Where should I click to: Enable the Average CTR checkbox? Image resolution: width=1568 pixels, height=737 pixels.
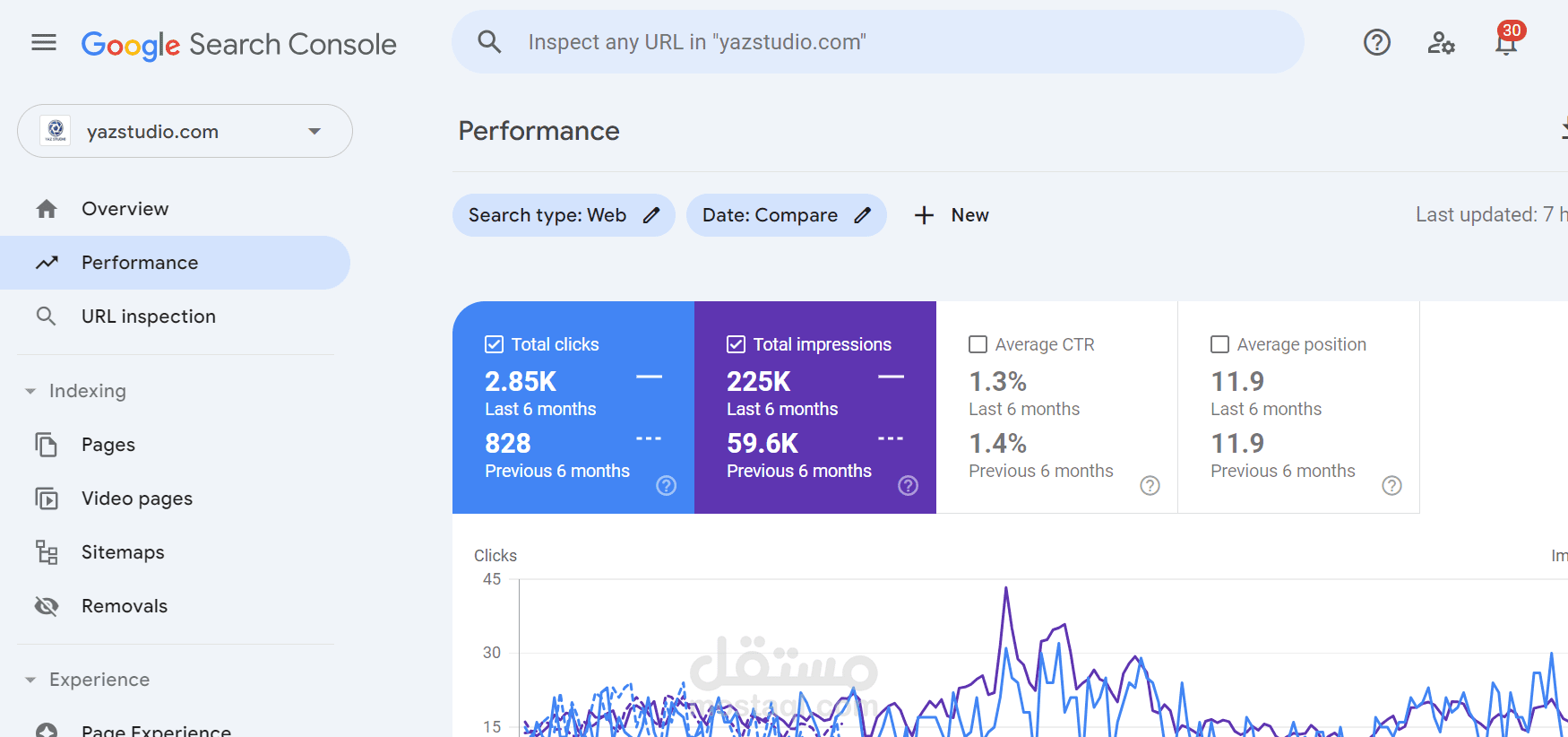coord(978,344)
